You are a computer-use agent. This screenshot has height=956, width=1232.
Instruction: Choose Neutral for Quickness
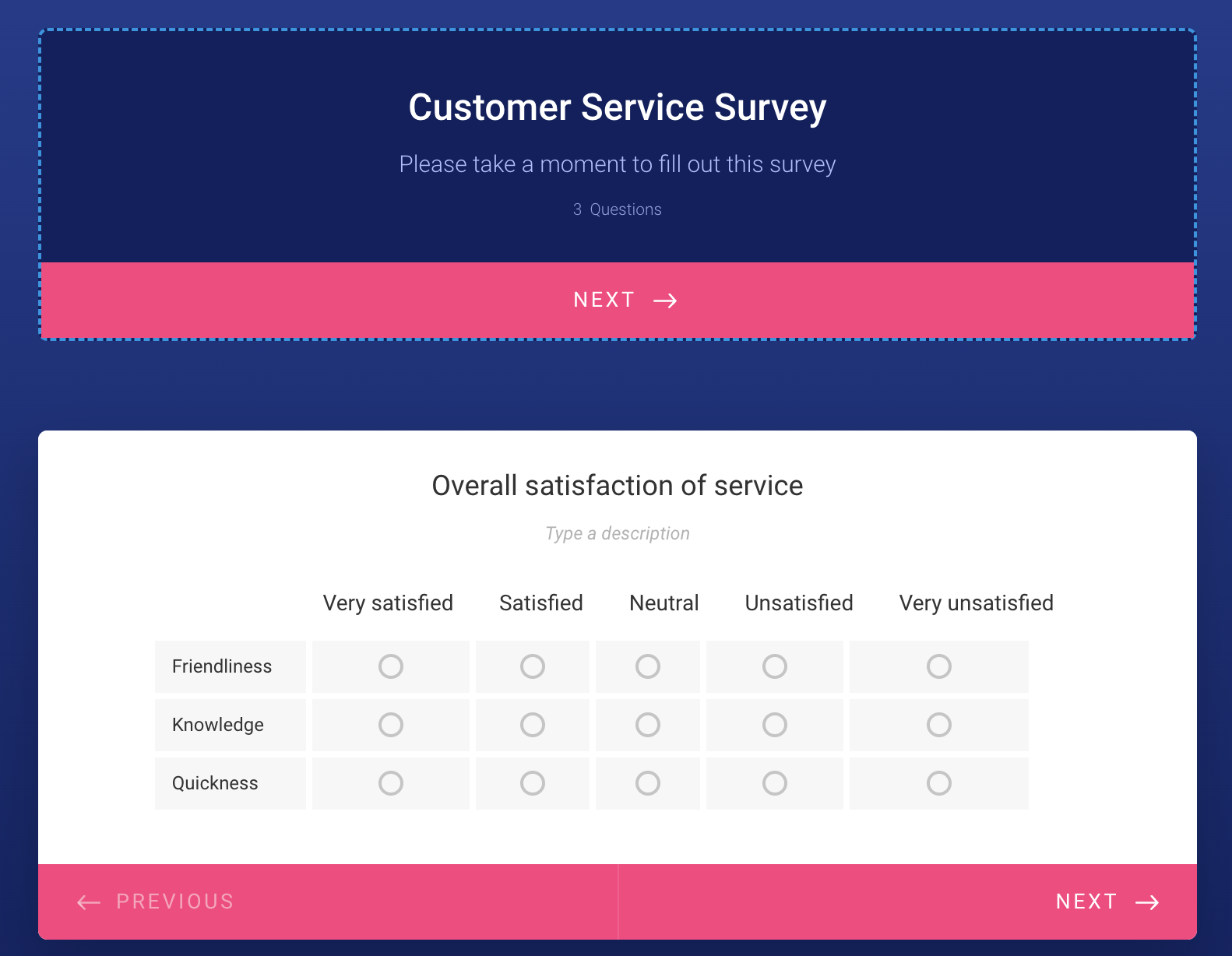[648, 783]
